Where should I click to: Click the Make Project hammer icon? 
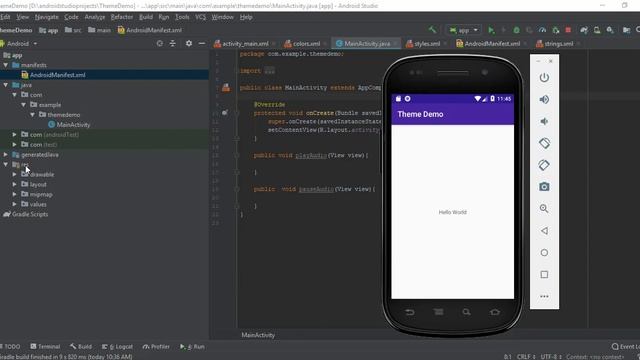pos(432,30)
